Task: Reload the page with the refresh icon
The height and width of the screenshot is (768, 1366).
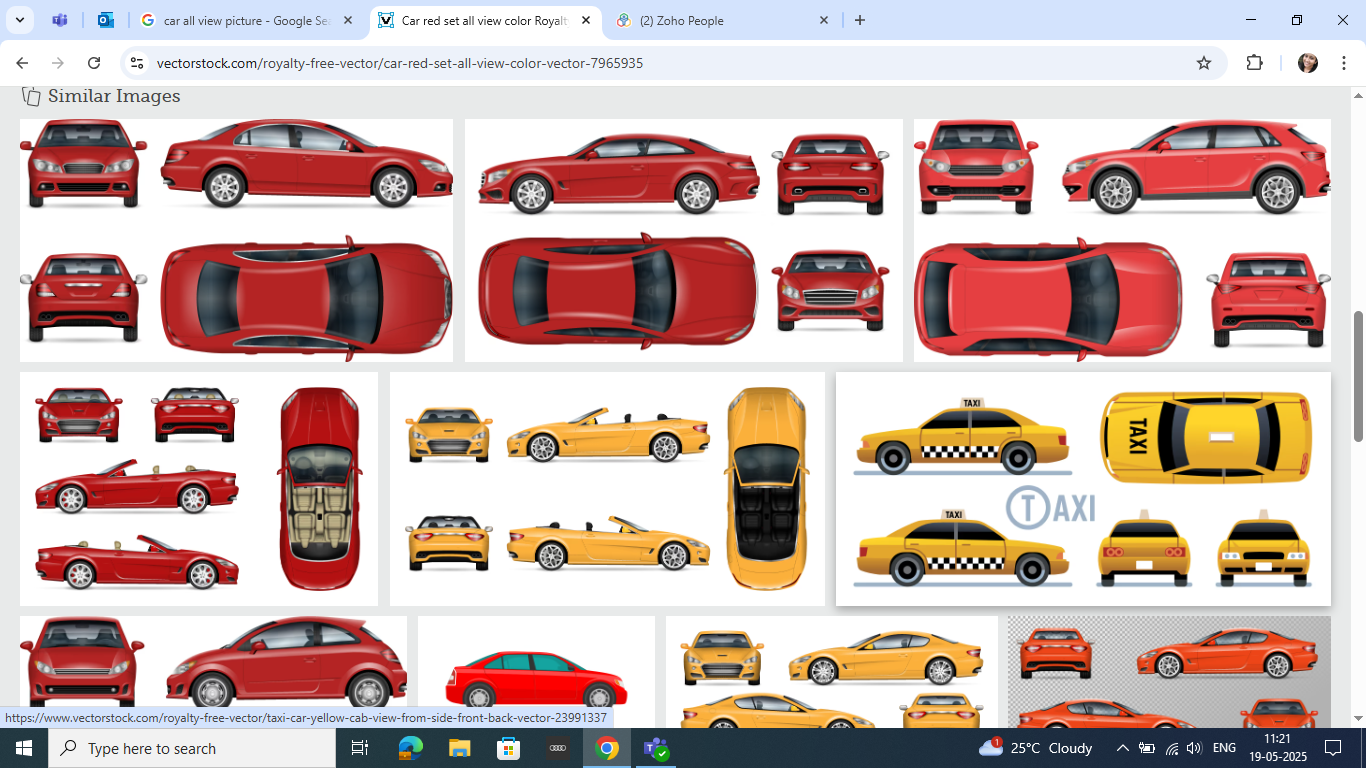Action: coord(94,63)
